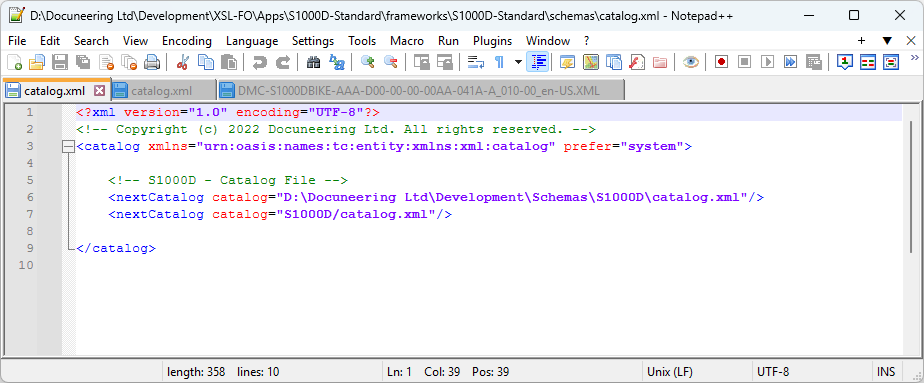
Task: Undo the last edit
Action: tap(259, 62)
